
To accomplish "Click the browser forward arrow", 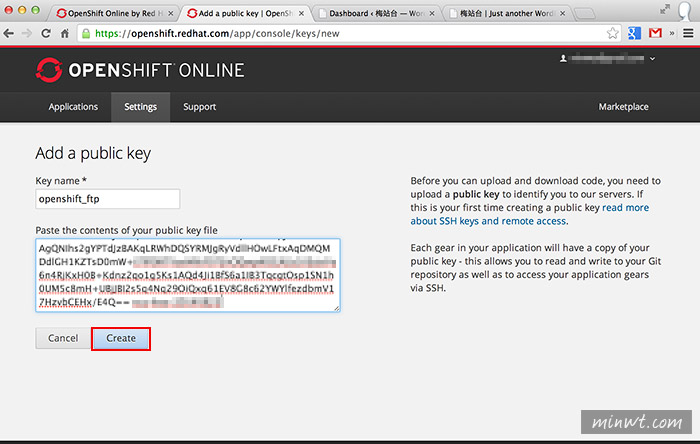I will 27,33.
